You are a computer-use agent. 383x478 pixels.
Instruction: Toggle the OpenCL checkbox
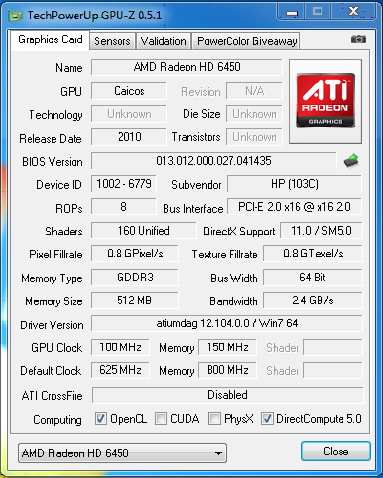(x=101, y=418)
